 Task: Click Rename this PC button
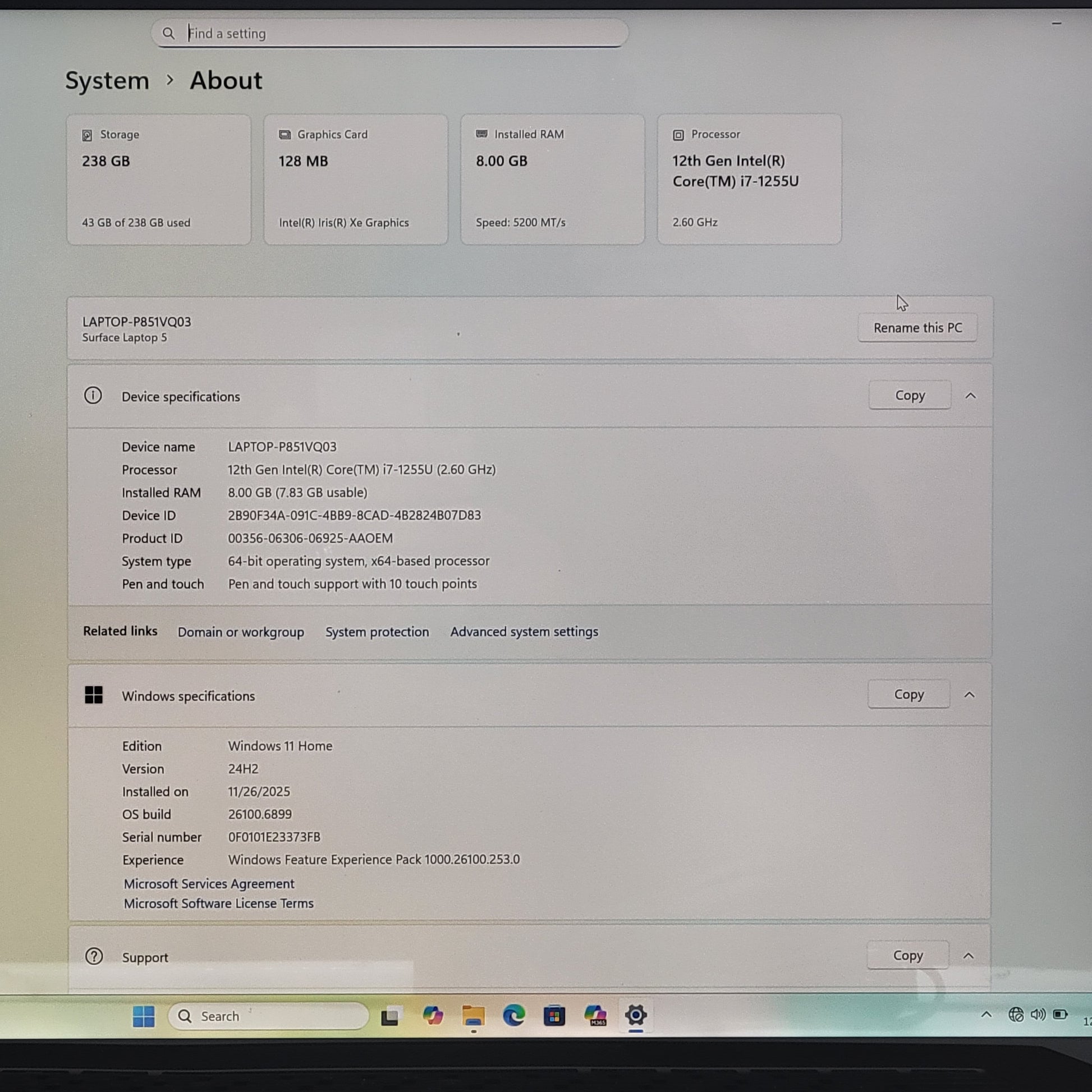tap(917, 328)
